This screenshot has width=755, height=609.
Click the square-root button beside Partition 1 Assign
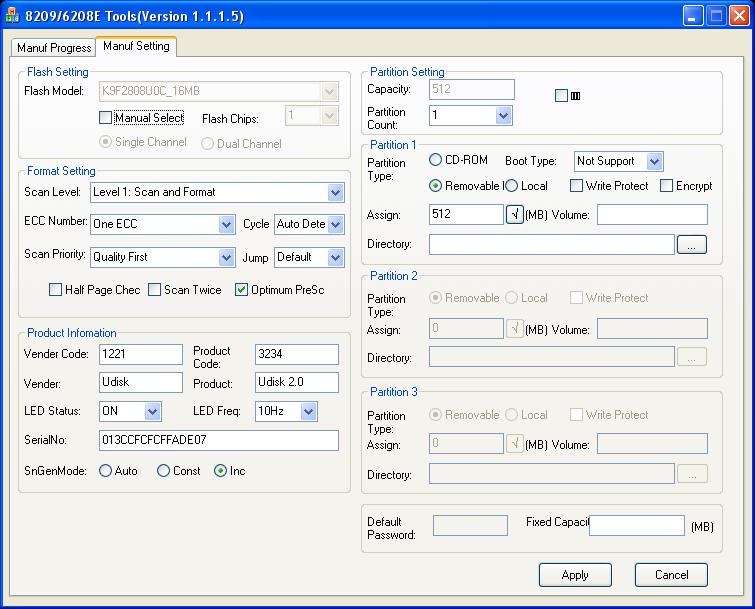tap(515, 214)
